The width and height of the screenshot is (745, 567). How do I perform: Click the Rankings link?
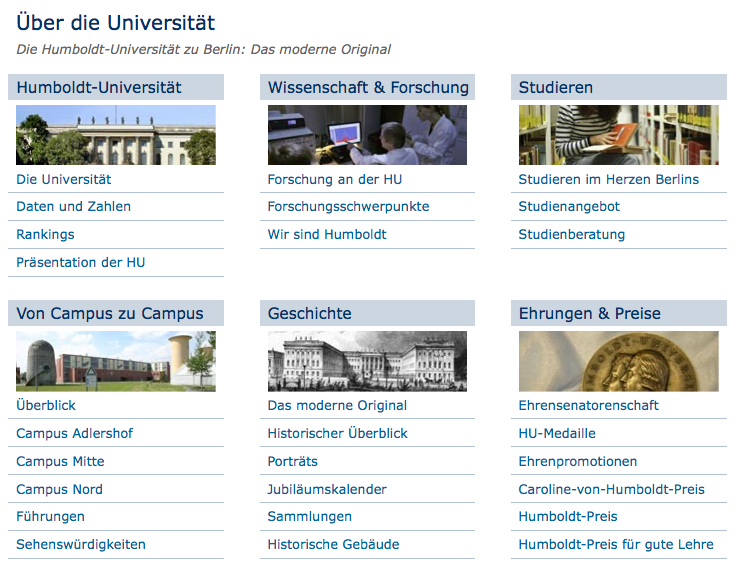pos(45,235)
